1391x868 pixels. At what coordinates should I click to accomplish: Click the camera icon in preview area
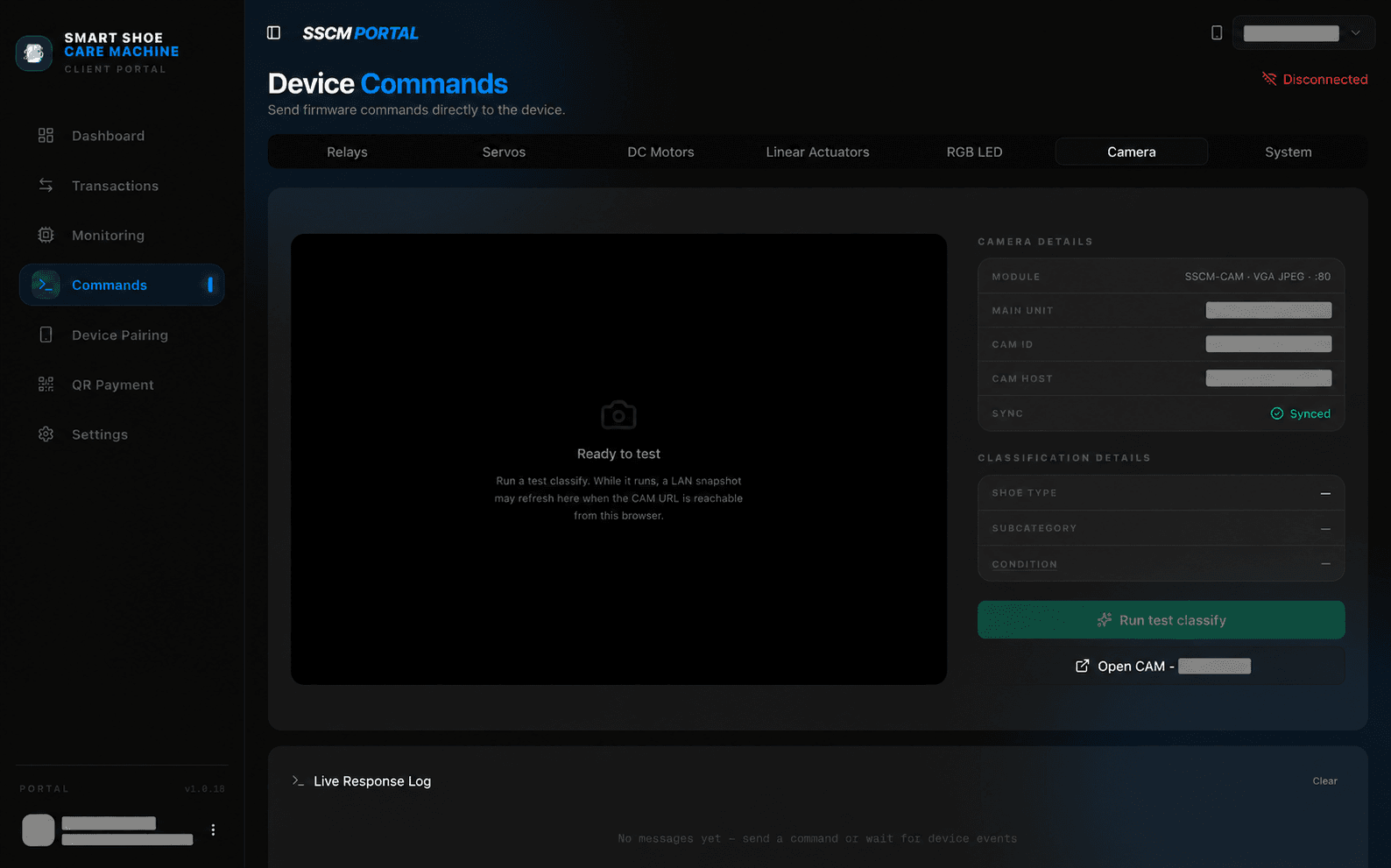(618, 415)
